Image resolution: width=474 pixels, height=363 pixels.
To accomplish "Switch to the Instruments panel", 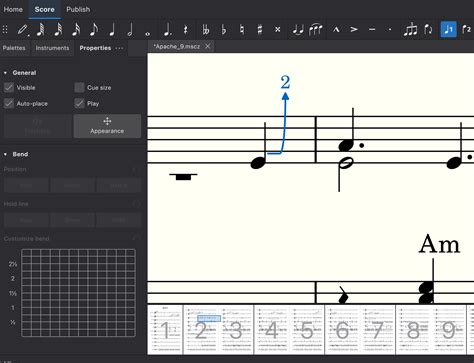I will tap(52, 48).
